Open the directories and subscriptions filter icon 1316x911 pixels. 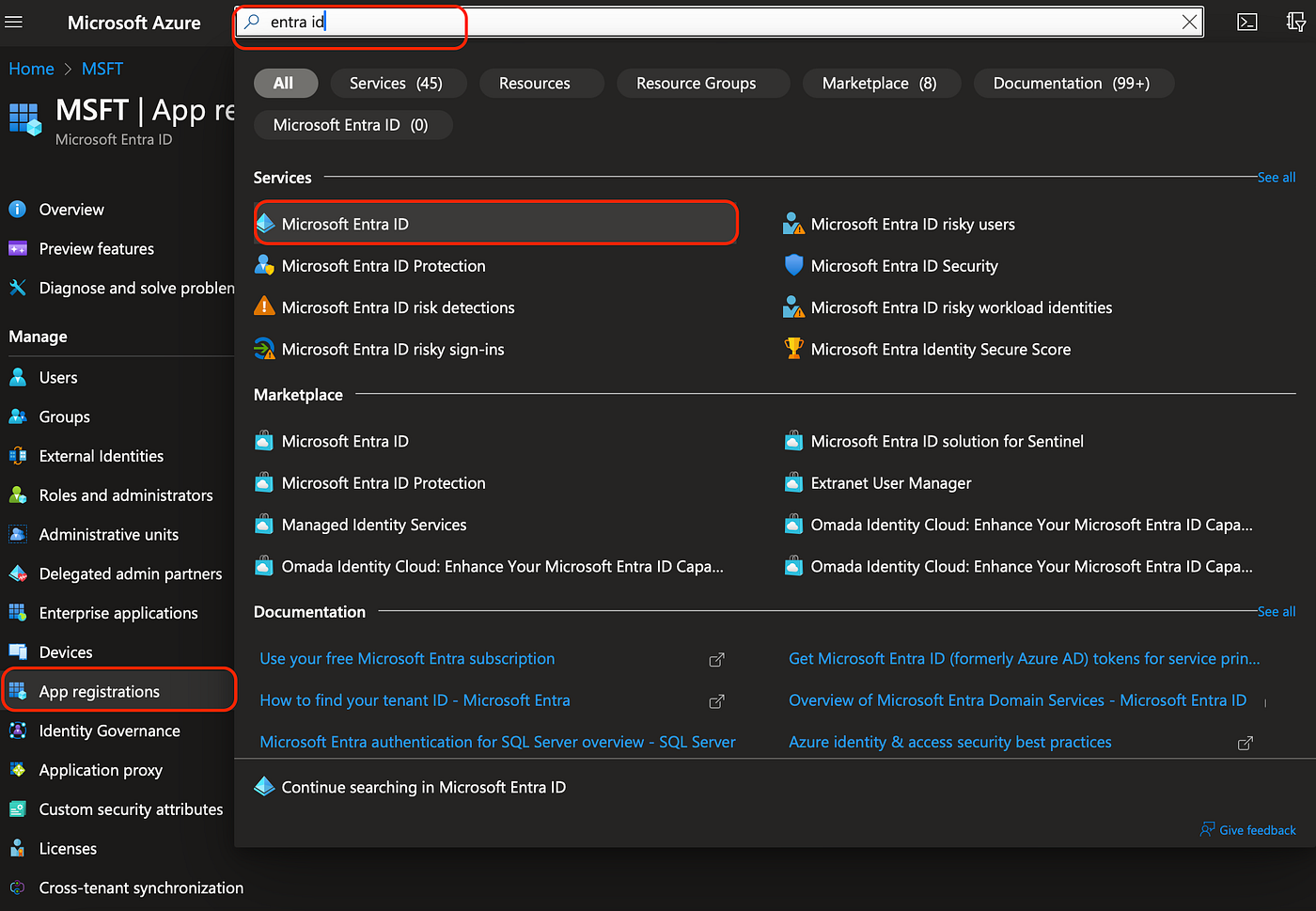point(1296,22)
